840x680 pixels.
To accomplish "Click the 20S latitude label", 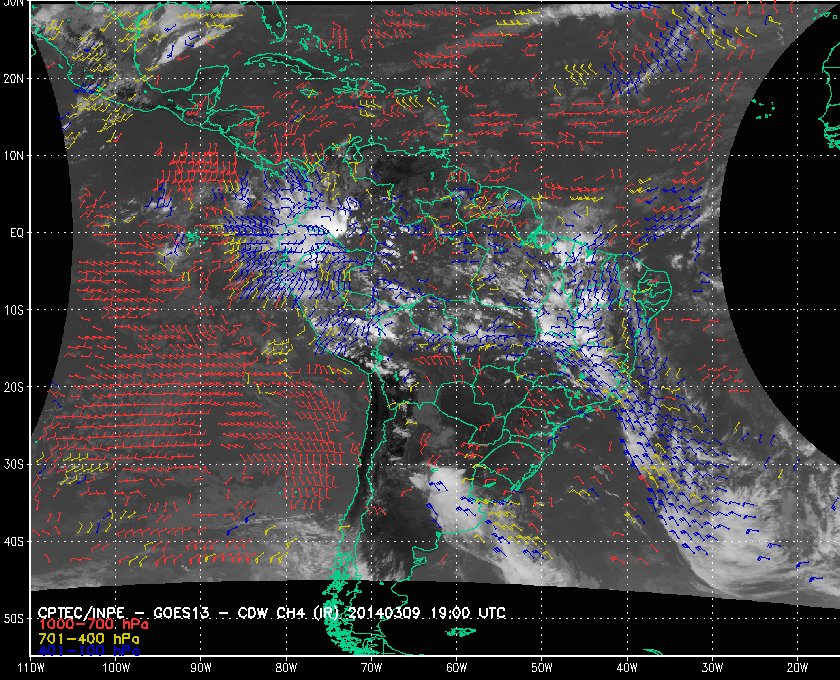I will (14, 387).
